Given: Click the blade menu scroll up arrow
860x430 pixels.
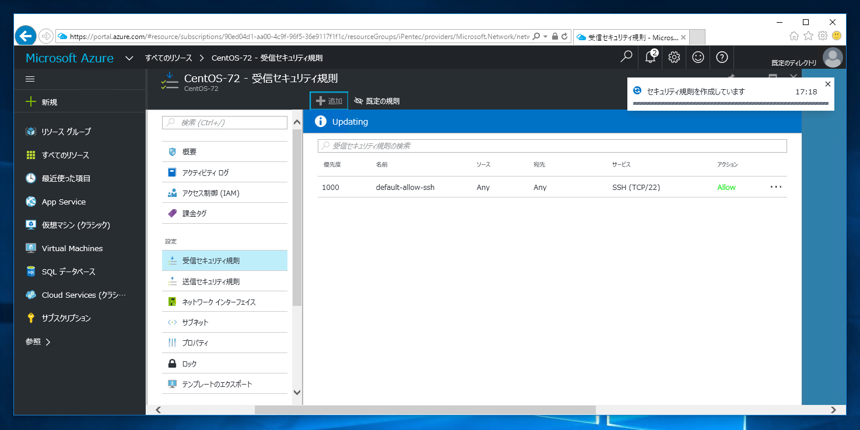Looking at the screenshot, I should point(297,122).
